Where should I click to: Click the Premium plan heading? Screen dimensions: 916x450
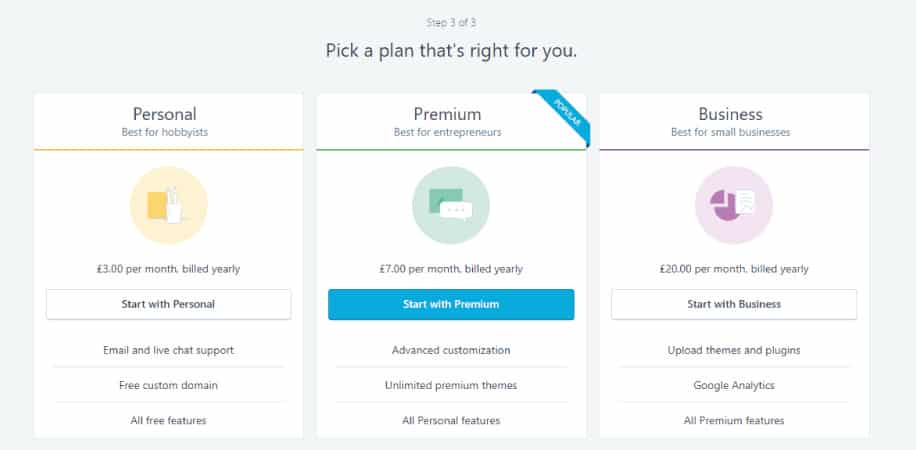tap(447, 113)
